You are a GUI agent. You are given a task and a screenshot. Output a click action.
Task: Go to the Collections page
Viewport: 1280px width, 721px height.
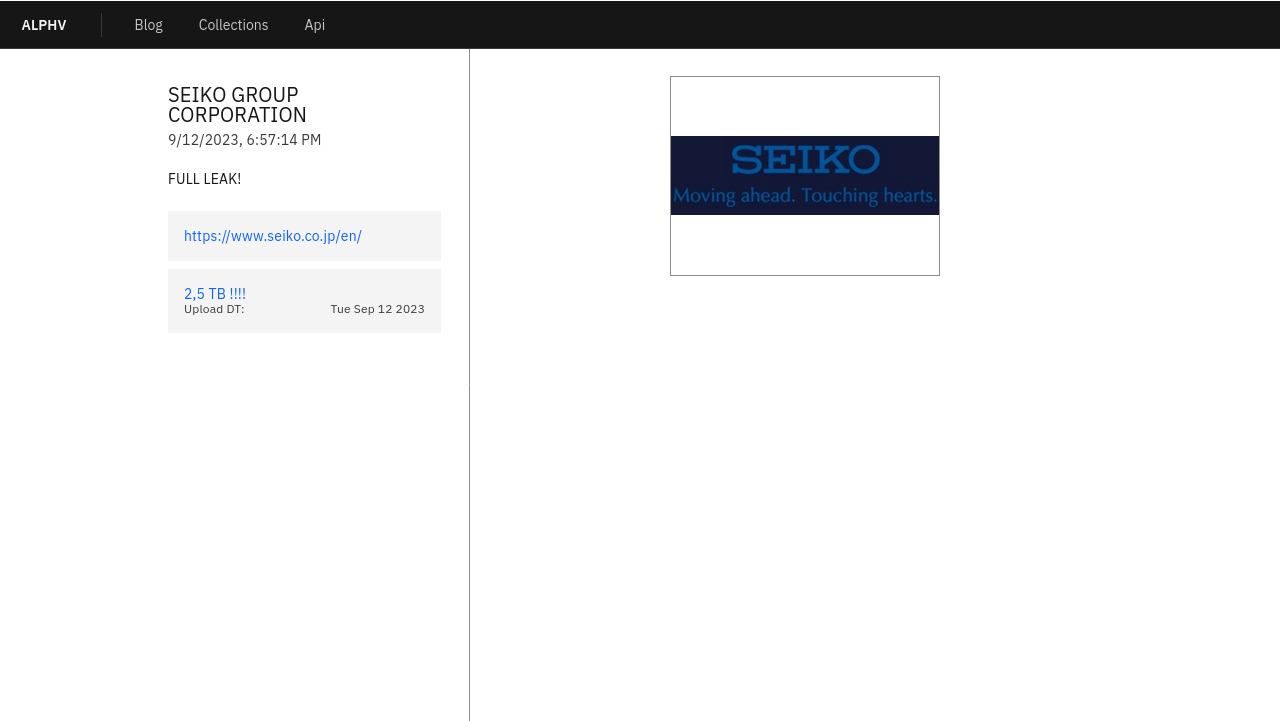[x=233, y=25]
